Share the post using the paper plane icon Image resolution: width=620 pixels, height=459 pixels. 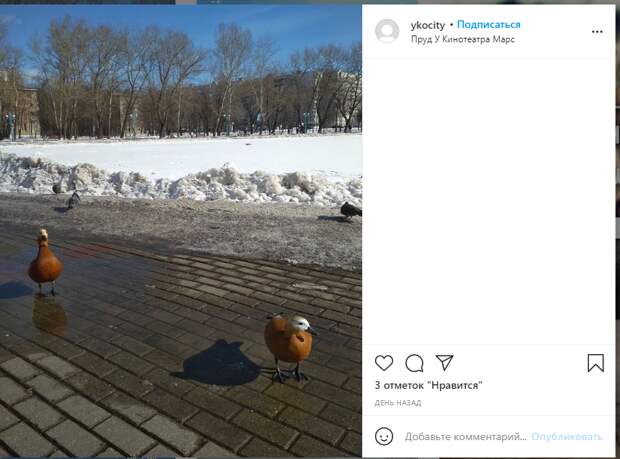pos(444,362)
